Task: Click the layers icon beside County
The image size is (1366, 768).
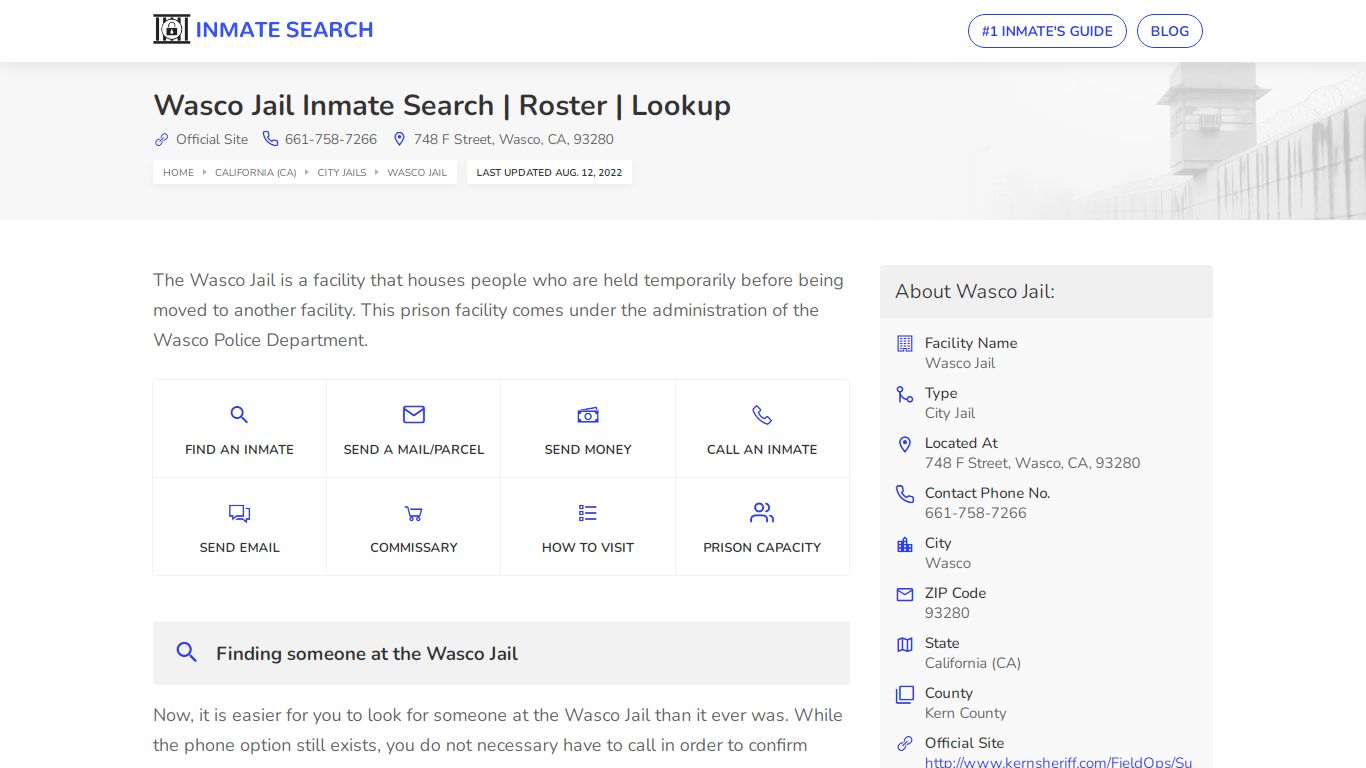Action: pyautogui.click(x=905, y=694)
